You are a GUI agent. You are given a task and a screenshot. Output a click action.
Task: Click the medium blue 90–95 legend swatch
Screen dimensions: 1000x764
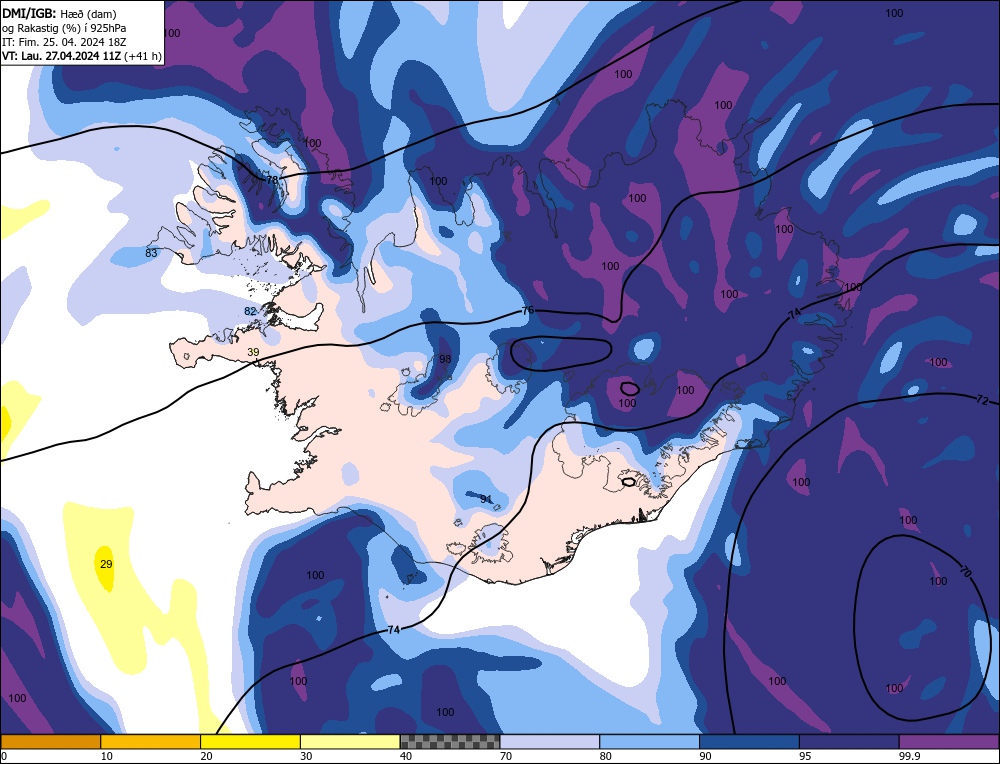click(x=749, y=742)
